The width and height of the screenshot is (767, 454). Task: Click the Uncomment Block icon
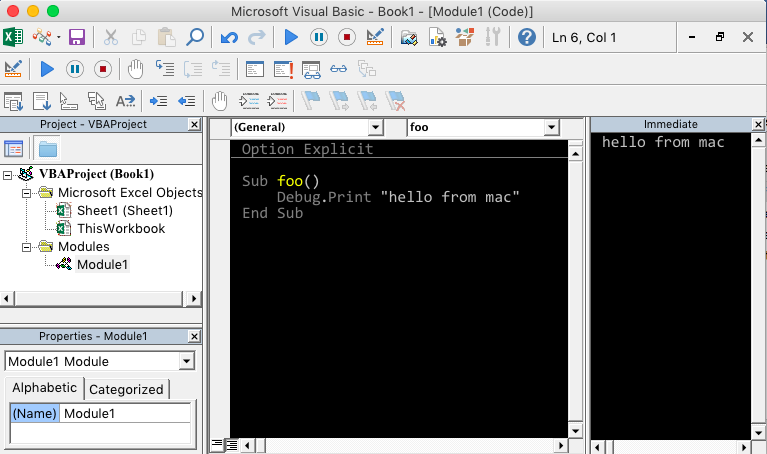(x=277, y=101)
